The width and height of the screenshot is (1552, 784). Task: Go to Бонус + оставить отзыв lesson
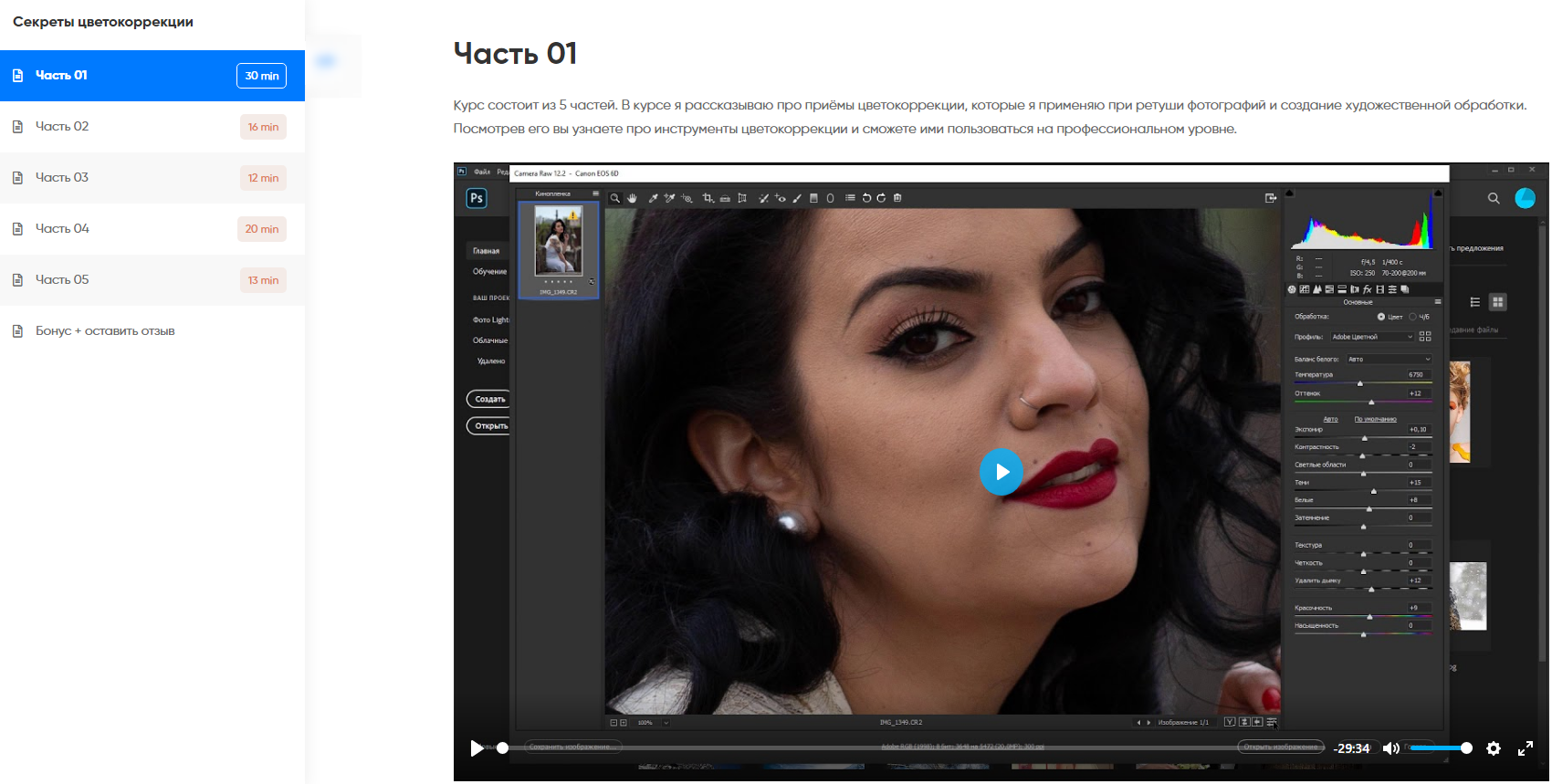[x=105, y=331]
